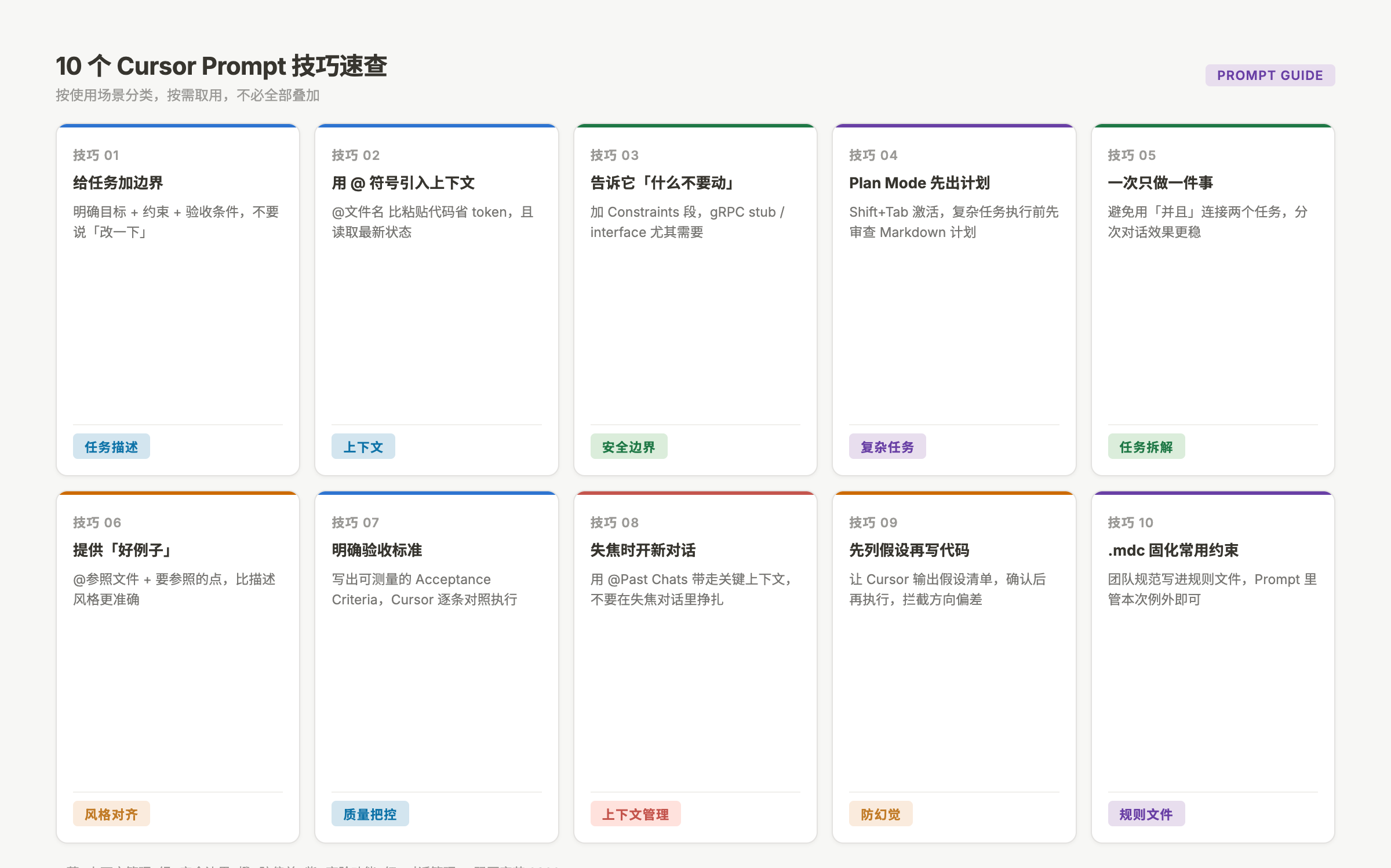1391x868 pixels.
Task: Click the heading 给任务加边界
Action: (118, 183)
